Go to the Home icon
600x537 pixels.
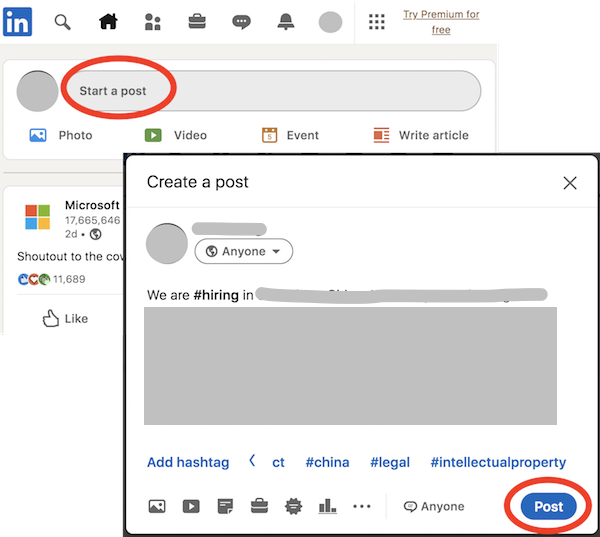tap(108, 21)
